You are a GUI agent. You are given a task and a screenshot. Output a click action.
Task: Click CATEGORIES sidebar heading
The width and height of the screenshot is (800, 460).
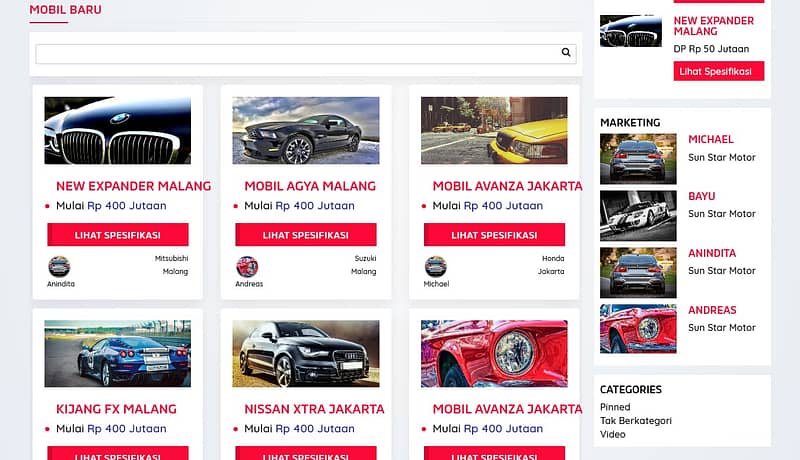coord(631,390)
